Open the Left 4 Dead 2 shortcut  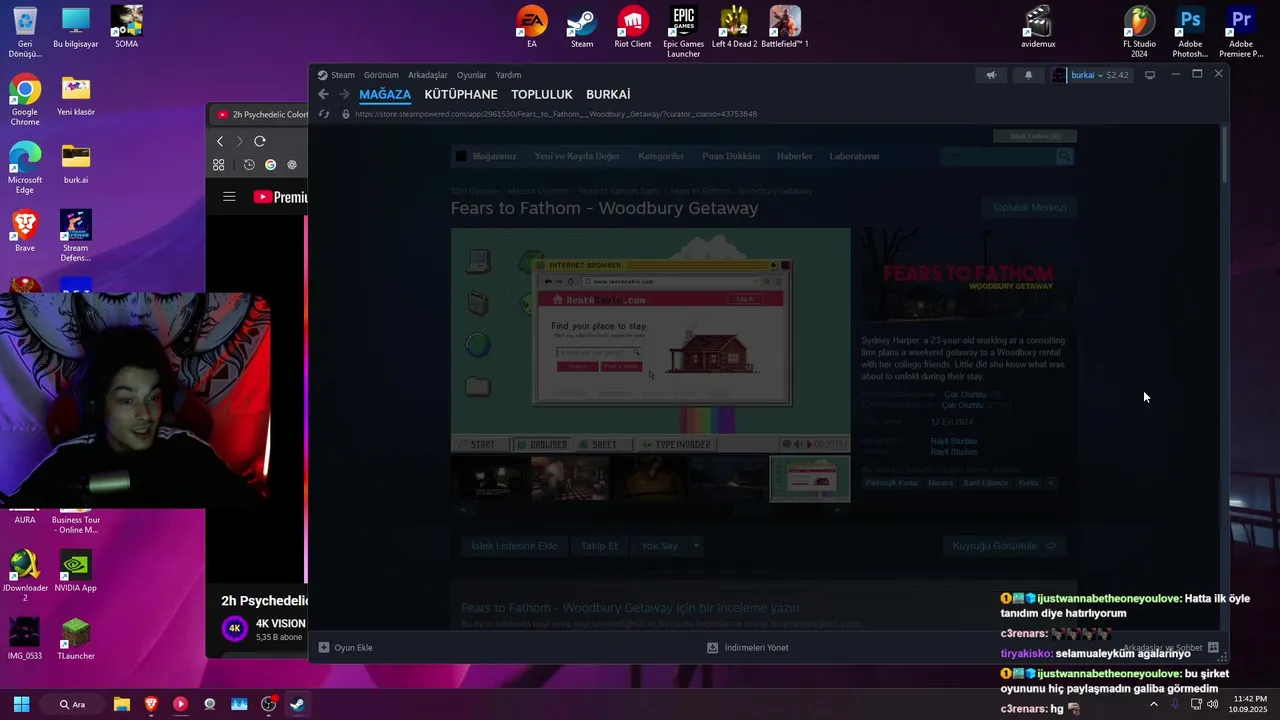pyautogui.click(x=734, y=28)
